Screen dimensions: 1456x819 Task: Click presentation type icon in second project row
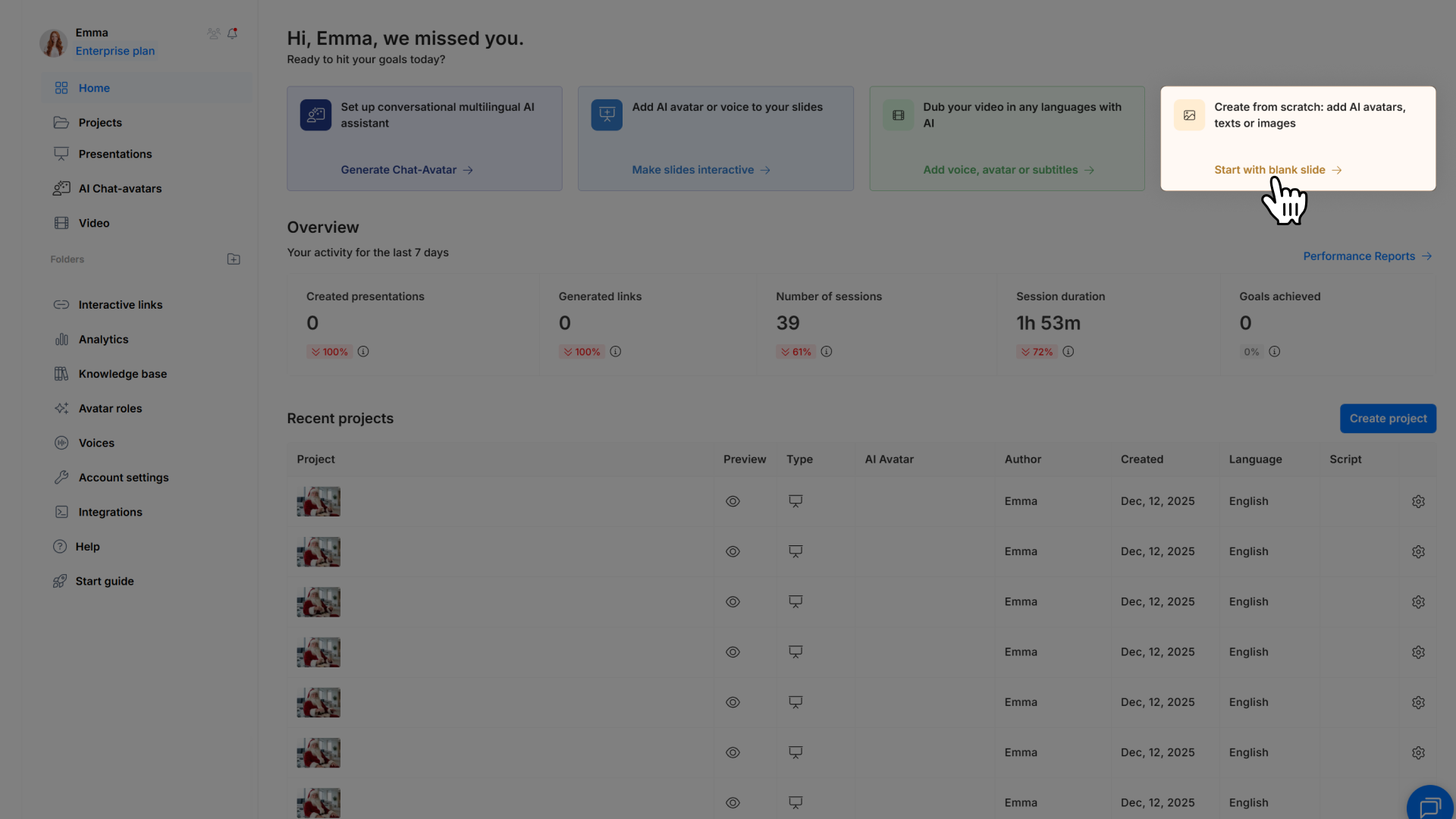tap(795, 551)
